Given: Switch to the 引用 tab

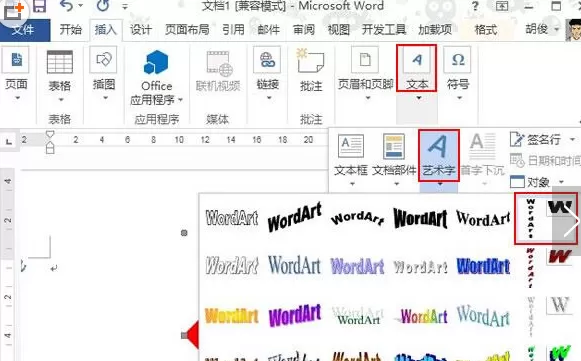Looking at the screenshot, I should [233, 30].
